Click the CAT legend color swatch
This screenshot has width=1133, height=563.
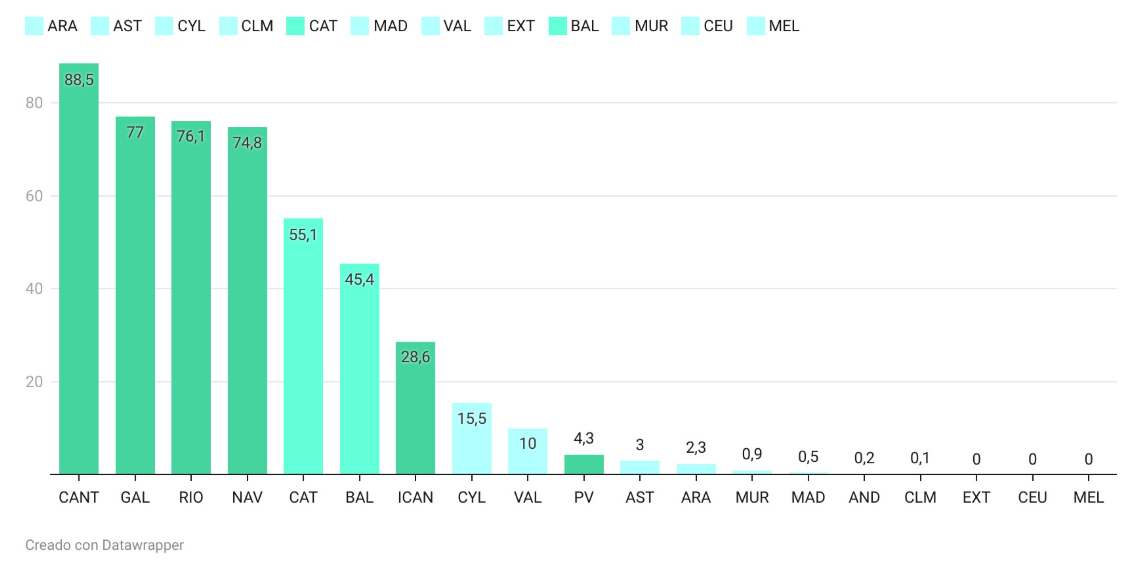pos(295,26)
